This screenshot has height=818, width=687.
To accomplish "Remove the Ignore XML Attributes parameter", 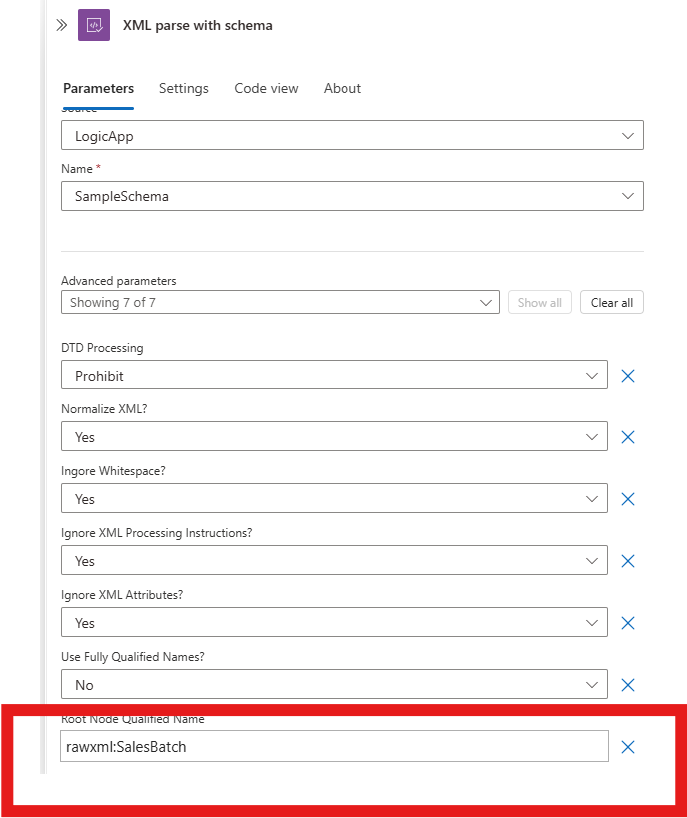I will pos(628,623).
